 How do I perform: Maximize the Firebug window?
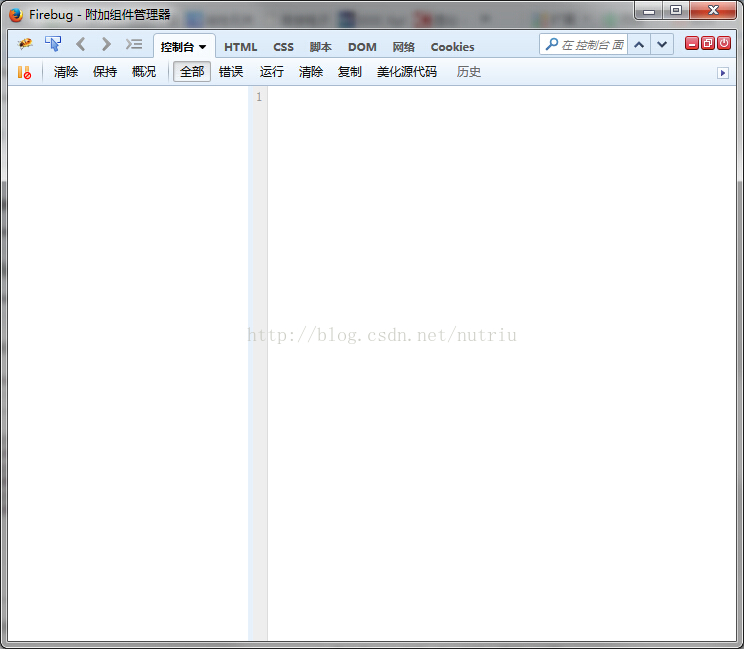(x=676, y=10)
